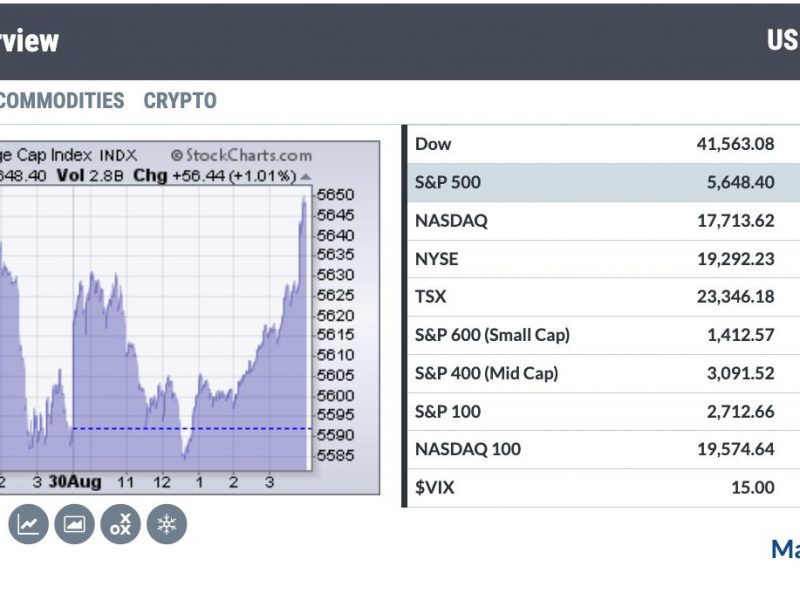
Task: Click the area chart gallery icon
Action: [x=74, y=524]
